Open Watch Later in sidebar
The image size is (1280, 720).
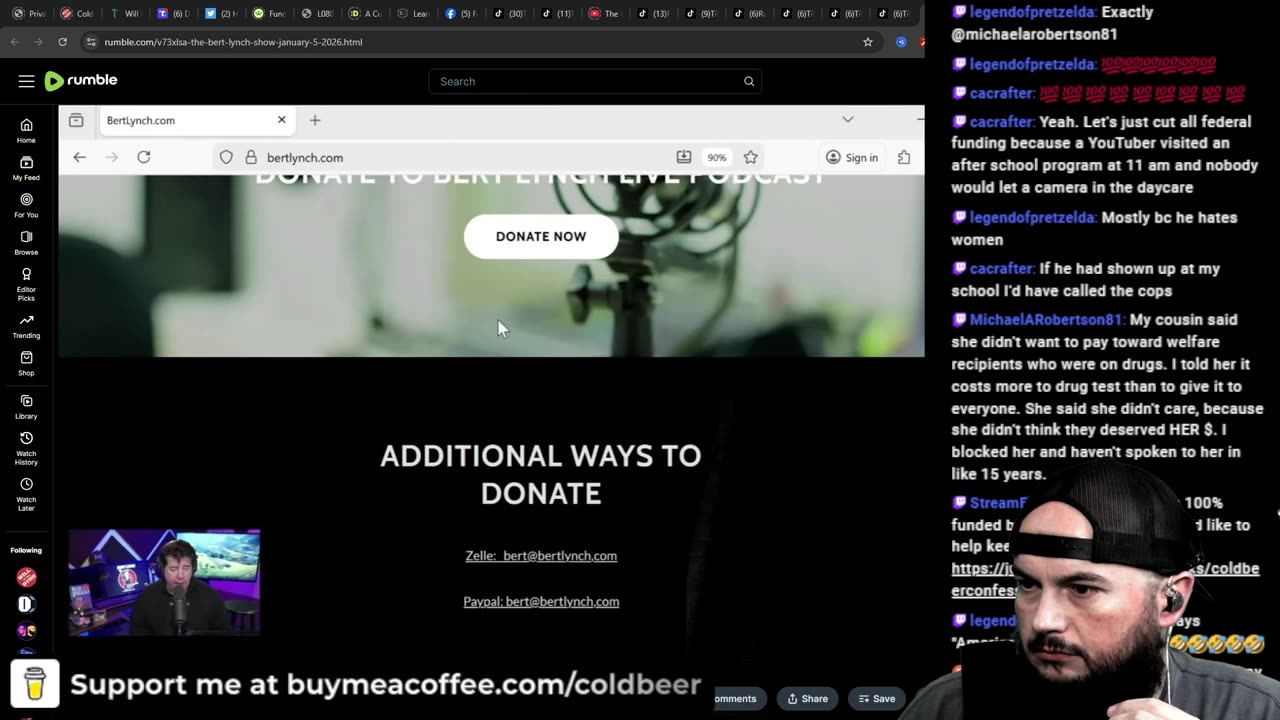click(26, 494)
